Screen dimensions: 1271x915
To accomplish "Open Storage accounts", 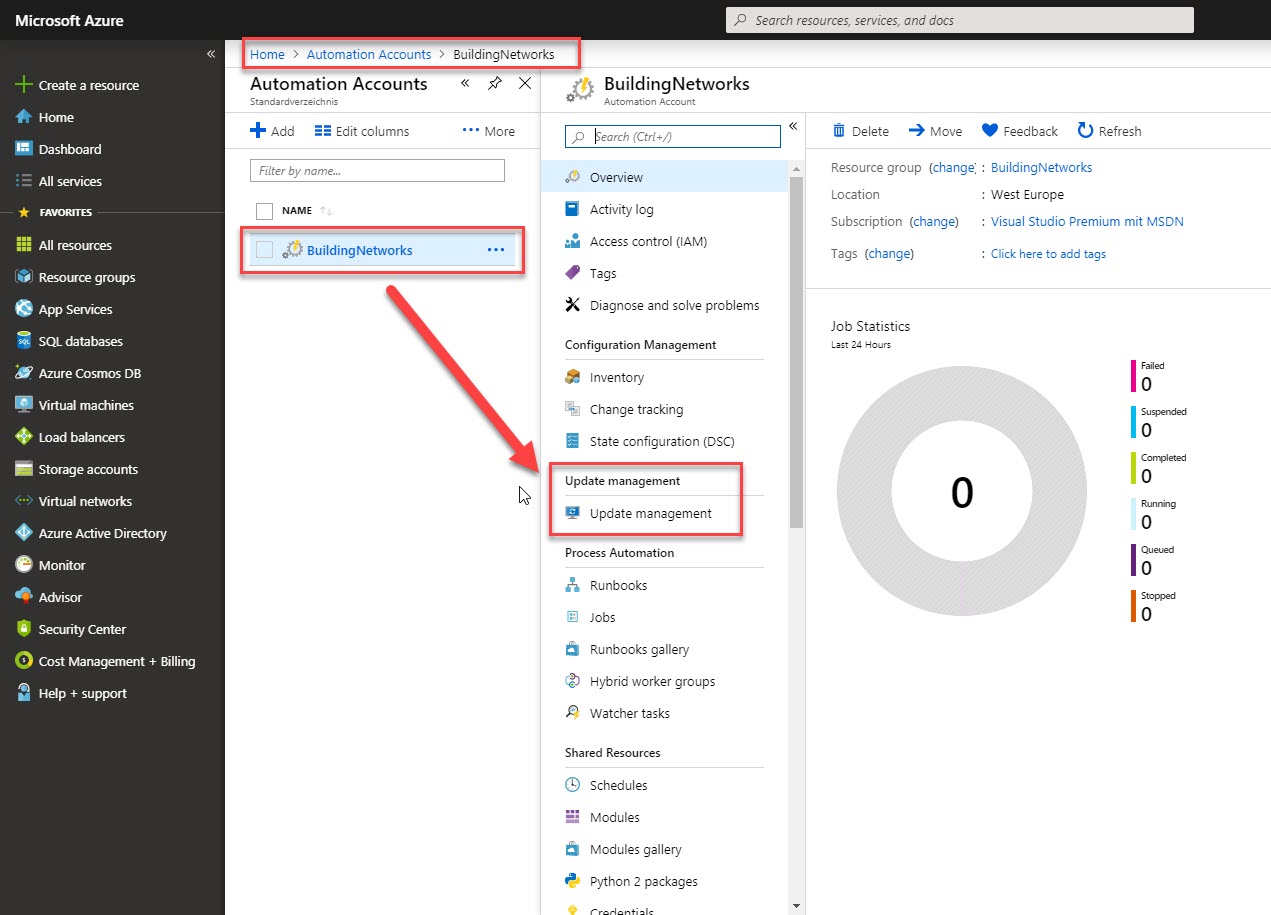I will pyautogui.click(x=88, y=469).
